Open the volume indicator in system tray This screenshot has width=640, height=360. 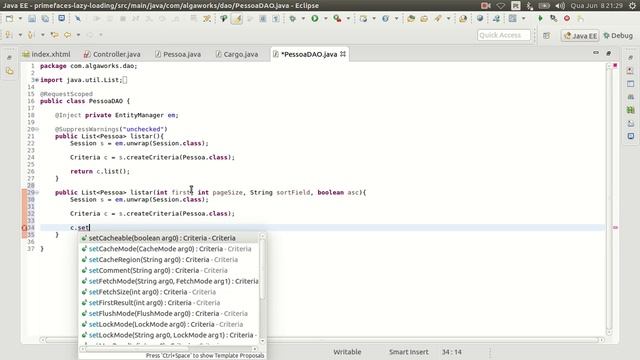560,6
